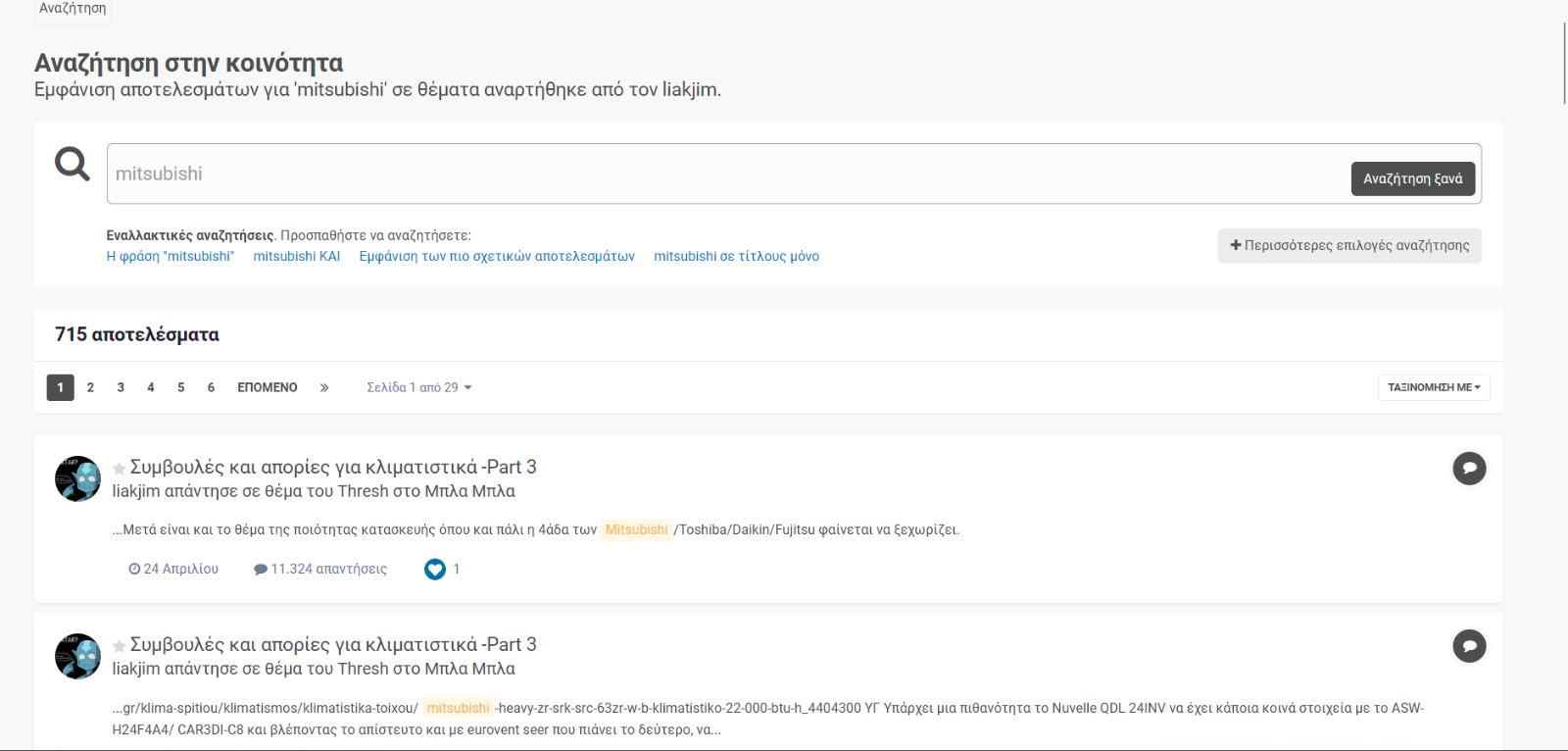
Task: Go to page 6 of results
Action: click(x=211, y=387)
